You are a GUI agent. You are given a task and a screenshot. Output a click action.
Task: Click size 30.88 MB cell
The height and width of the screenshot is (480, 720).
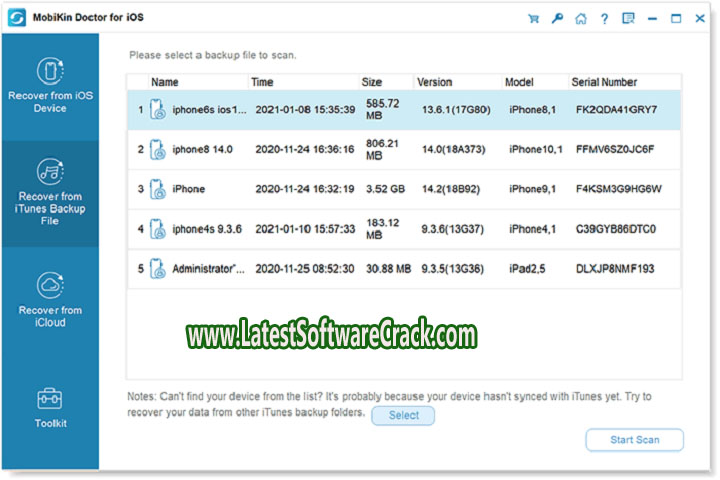pyautogui.click(x=388, y=269)
